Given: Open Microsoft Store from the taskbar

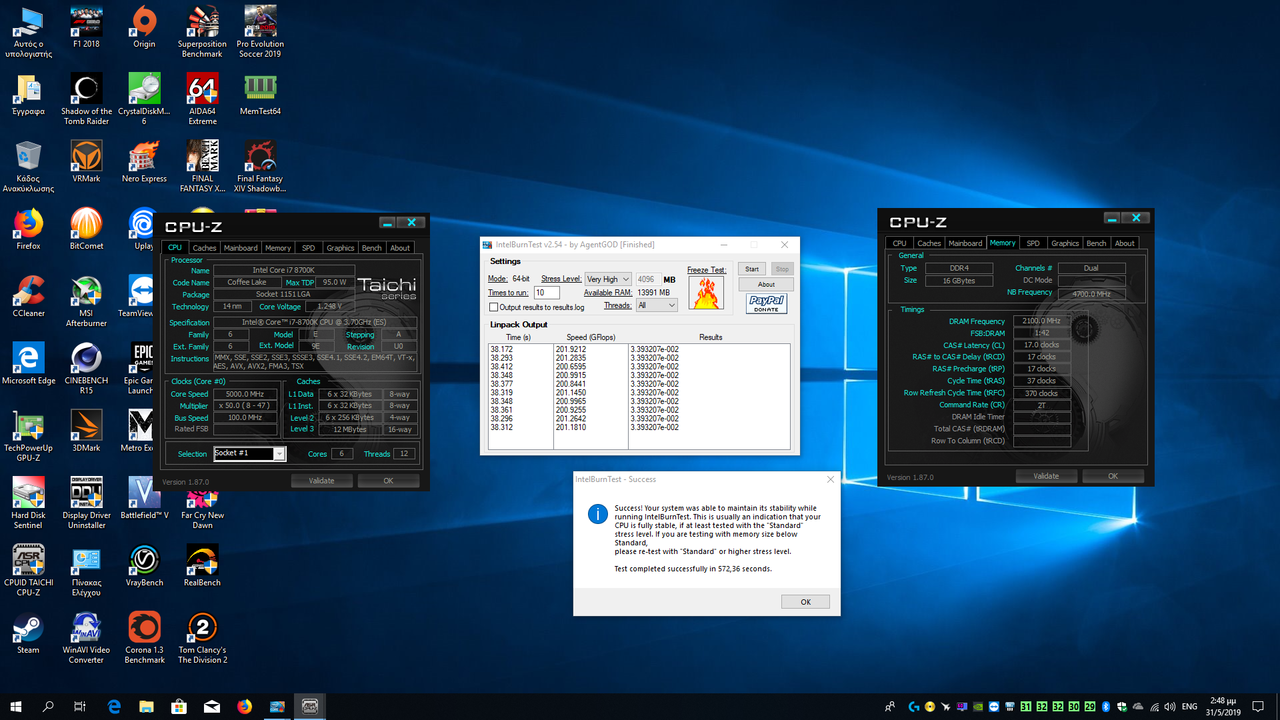Looking at the screenshot, I should [180, 706].
